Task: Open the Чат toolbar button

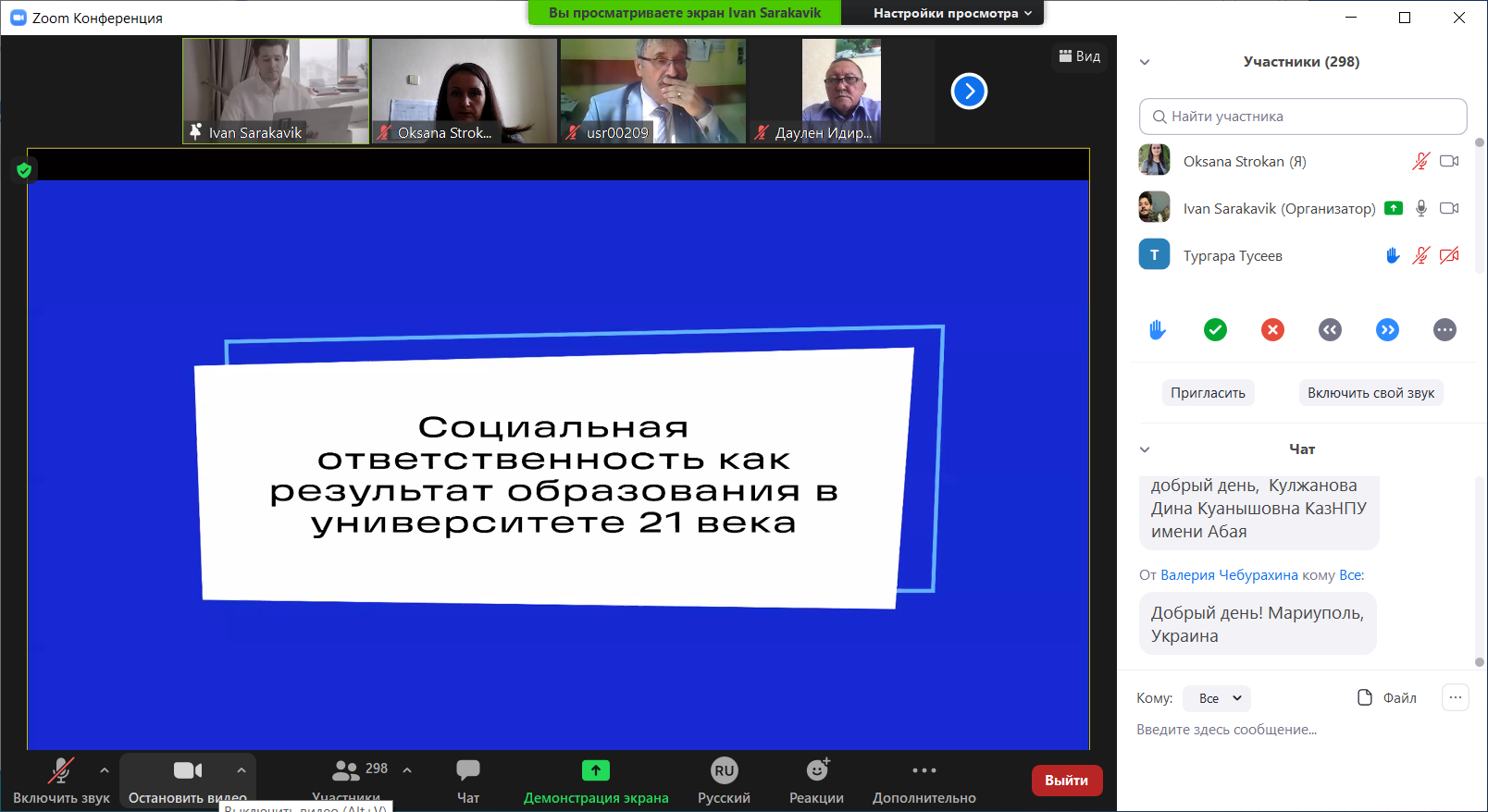Action: pos(468,781)
